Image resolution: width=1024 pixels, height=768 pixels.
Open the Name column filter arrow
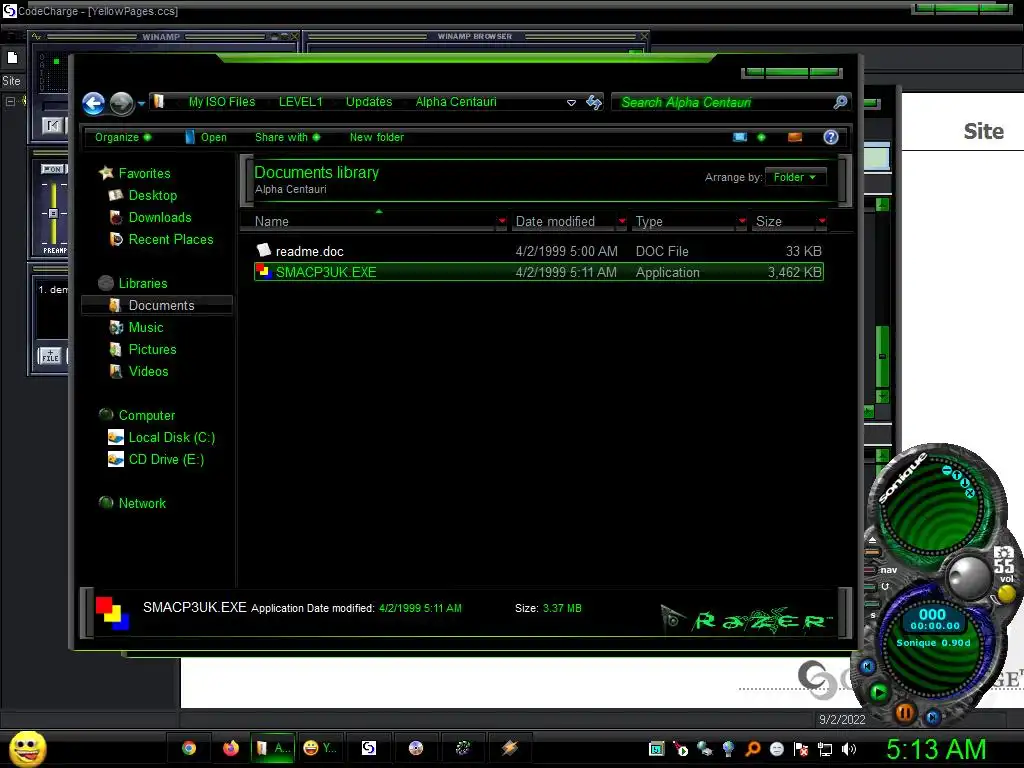tap(502, 221)
